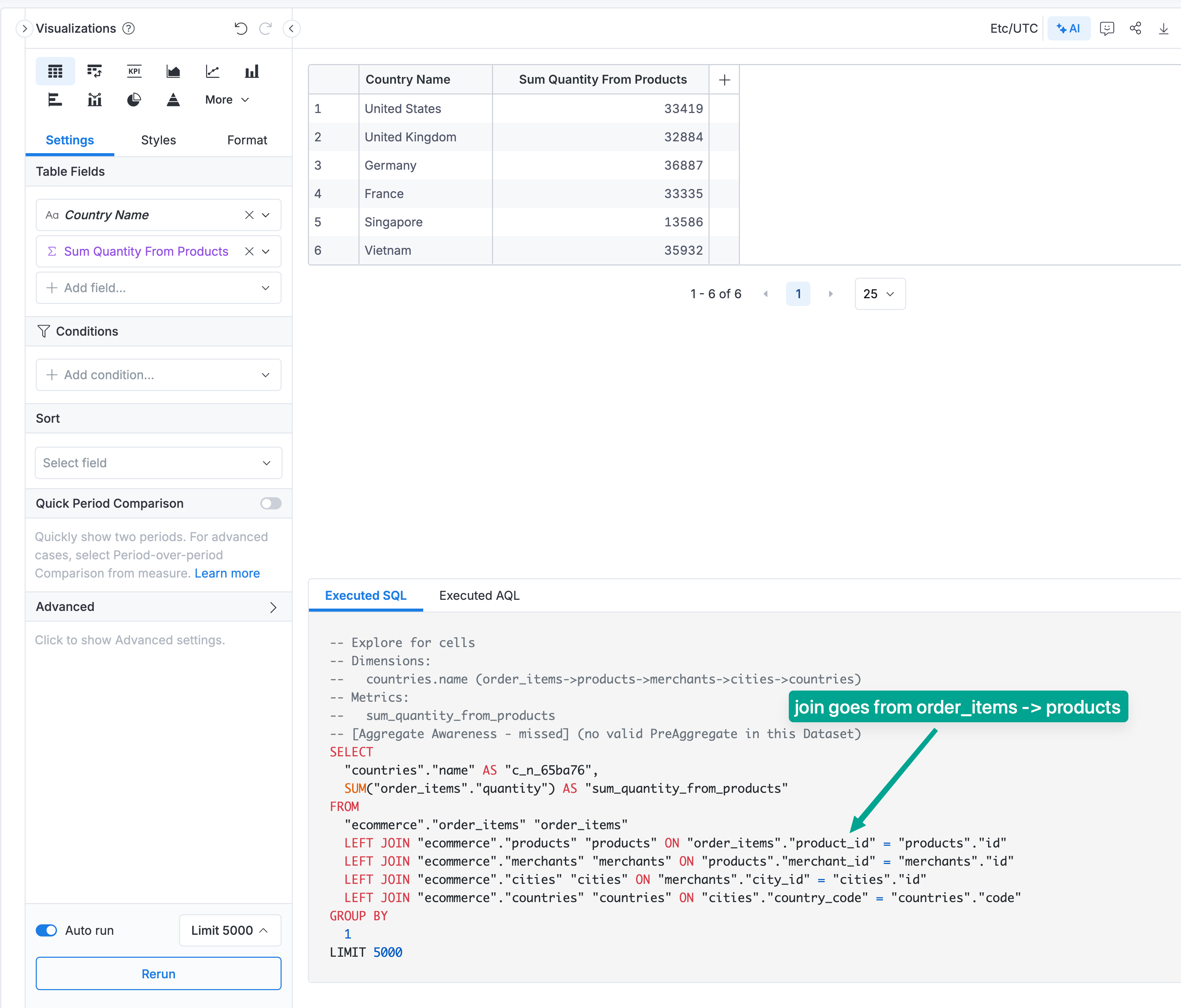
Task: Expand the More visualizations dropdown
Action: 227,100
